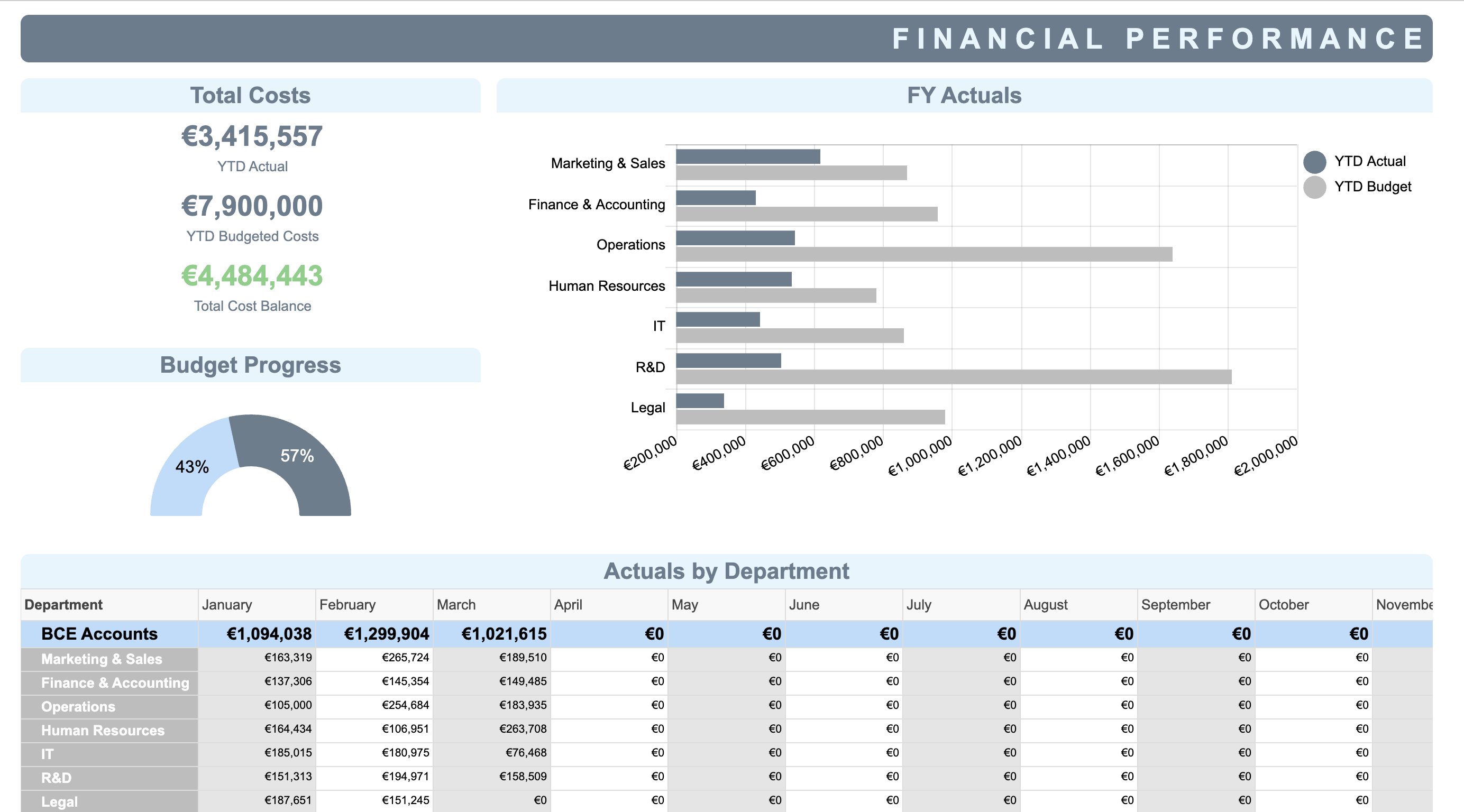Select the January column header

227,605
